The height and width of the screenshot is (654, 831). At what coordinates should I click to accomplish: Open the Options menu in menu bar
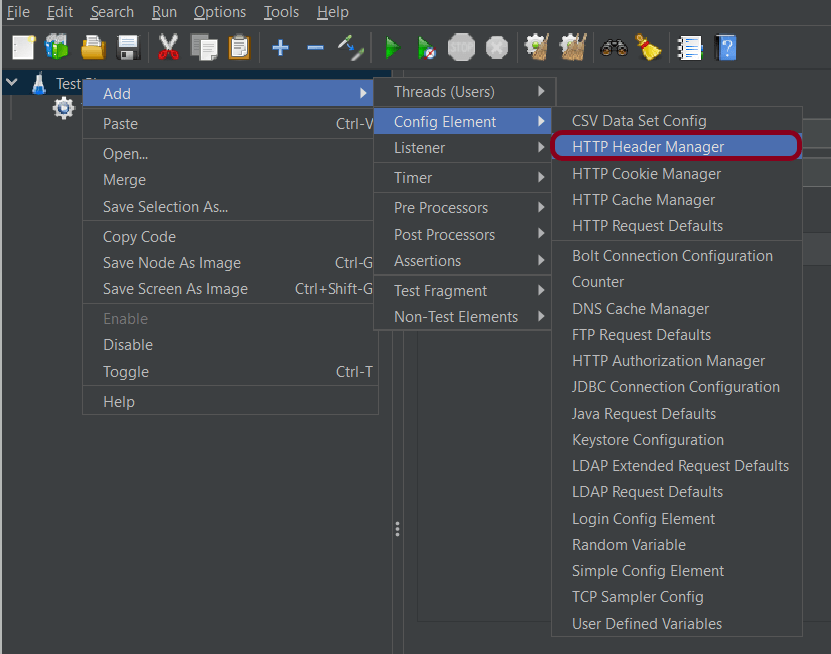coord(219,12)
